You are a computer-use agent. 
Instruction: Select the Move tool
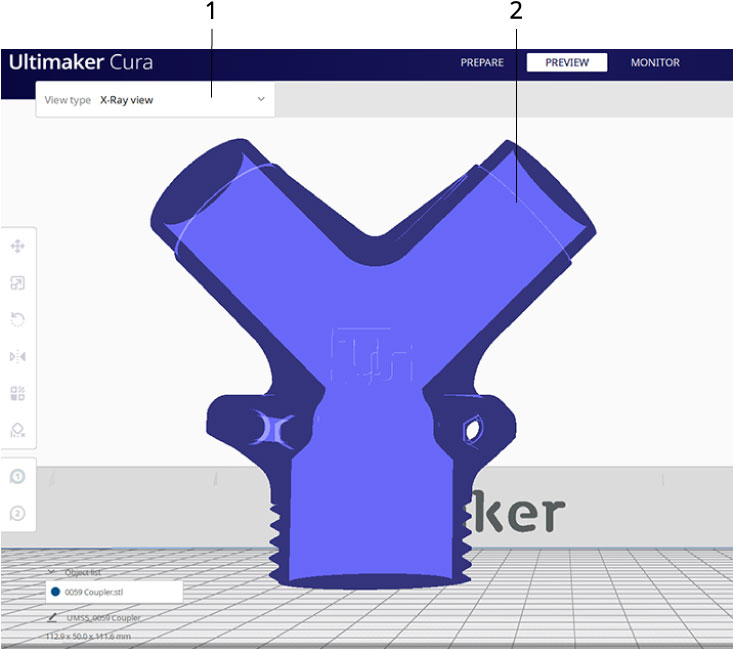click(x=17, y=246)
